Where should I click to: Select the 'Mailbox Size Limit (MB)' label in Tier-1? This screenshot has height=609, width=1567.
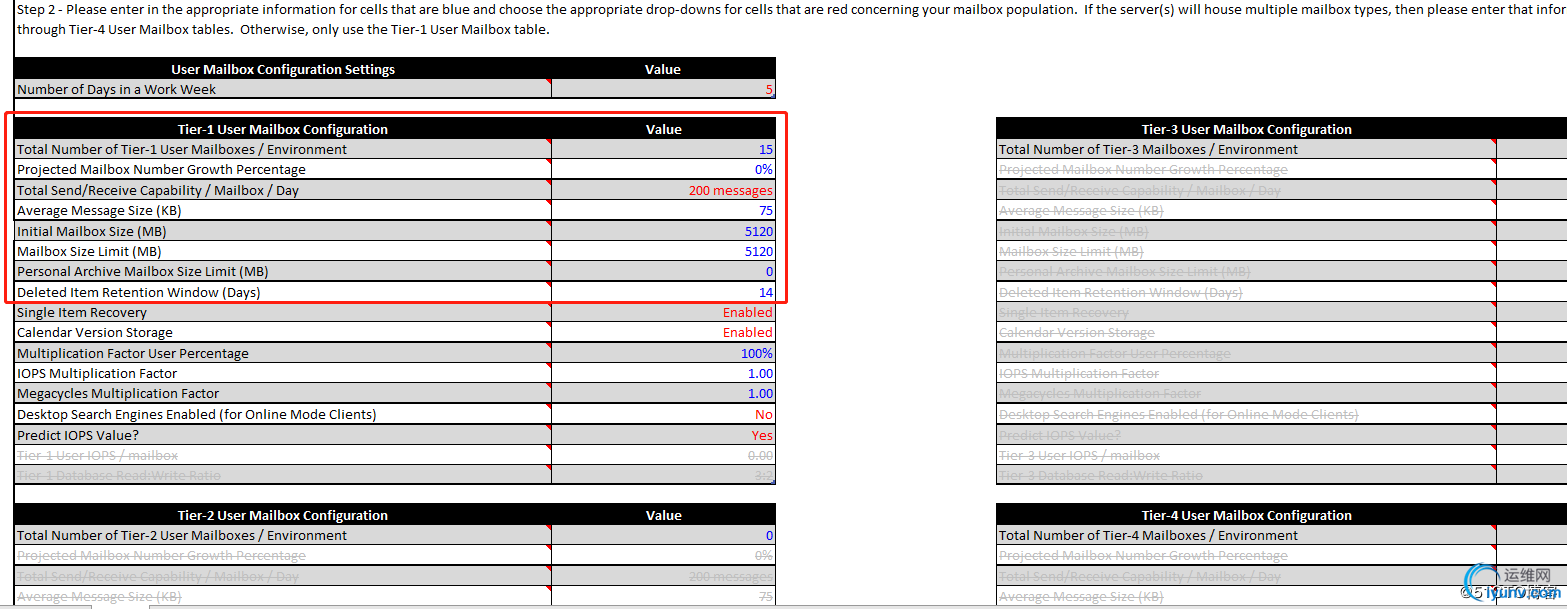[89, 252]
